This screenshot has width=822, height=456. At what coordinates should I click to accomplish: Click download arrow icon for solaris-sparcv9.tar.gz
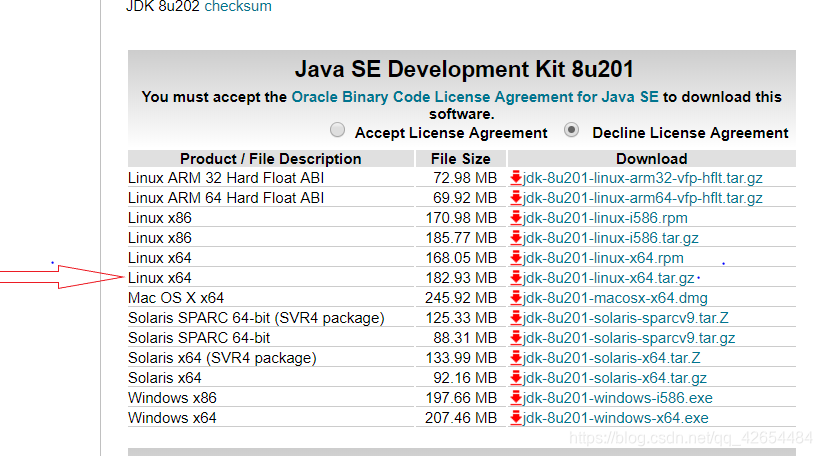[x=516, y=338]
